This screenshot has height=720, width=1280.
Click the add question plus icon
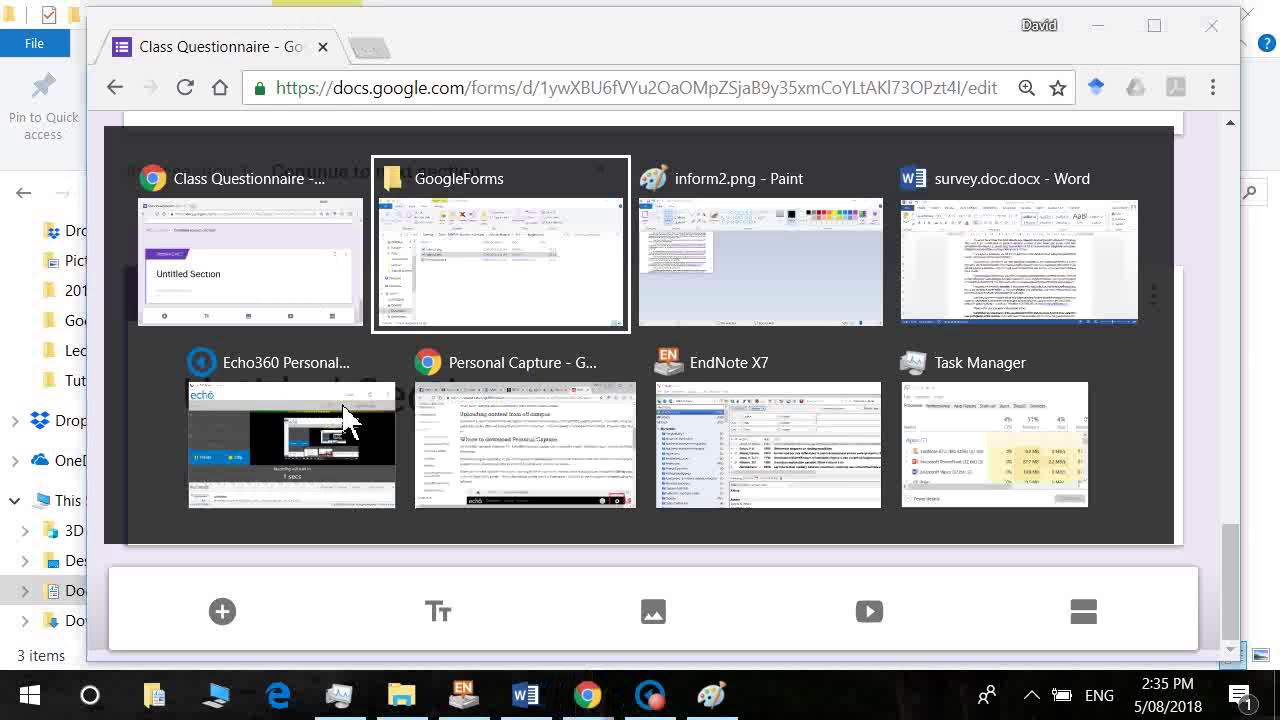click(x=222, y=611)
